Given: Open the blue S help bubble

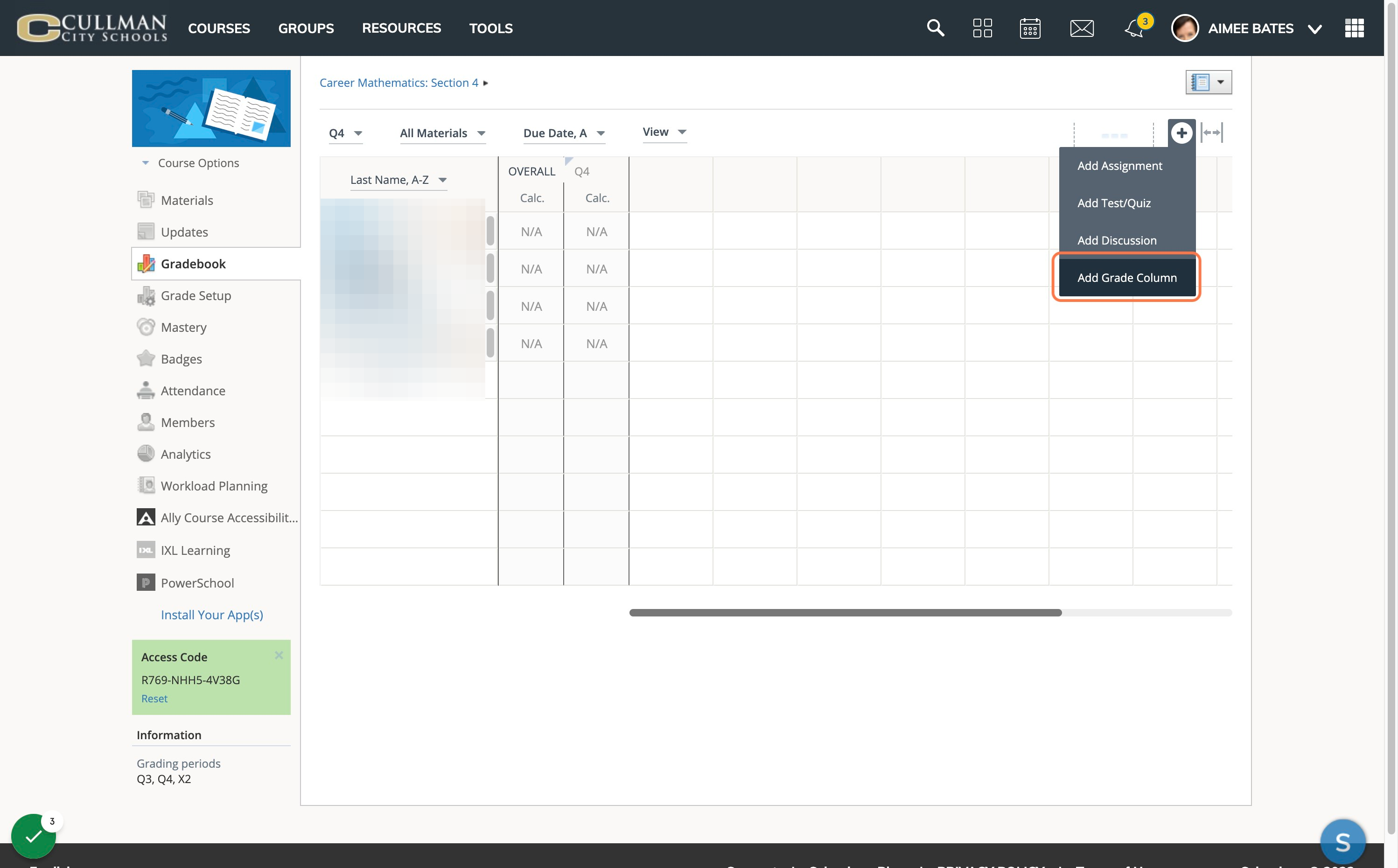Looking at the screenshot, I should pos(1343,841).
